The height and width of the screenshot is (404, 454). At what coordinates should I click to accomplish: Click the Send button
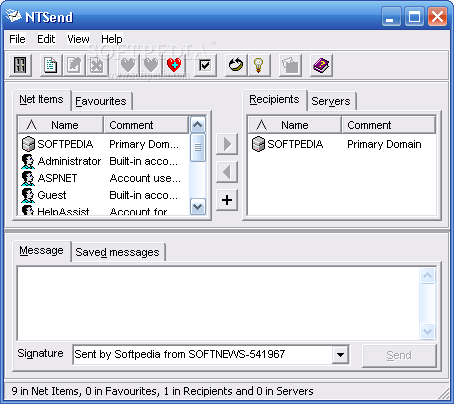[399, 355]
